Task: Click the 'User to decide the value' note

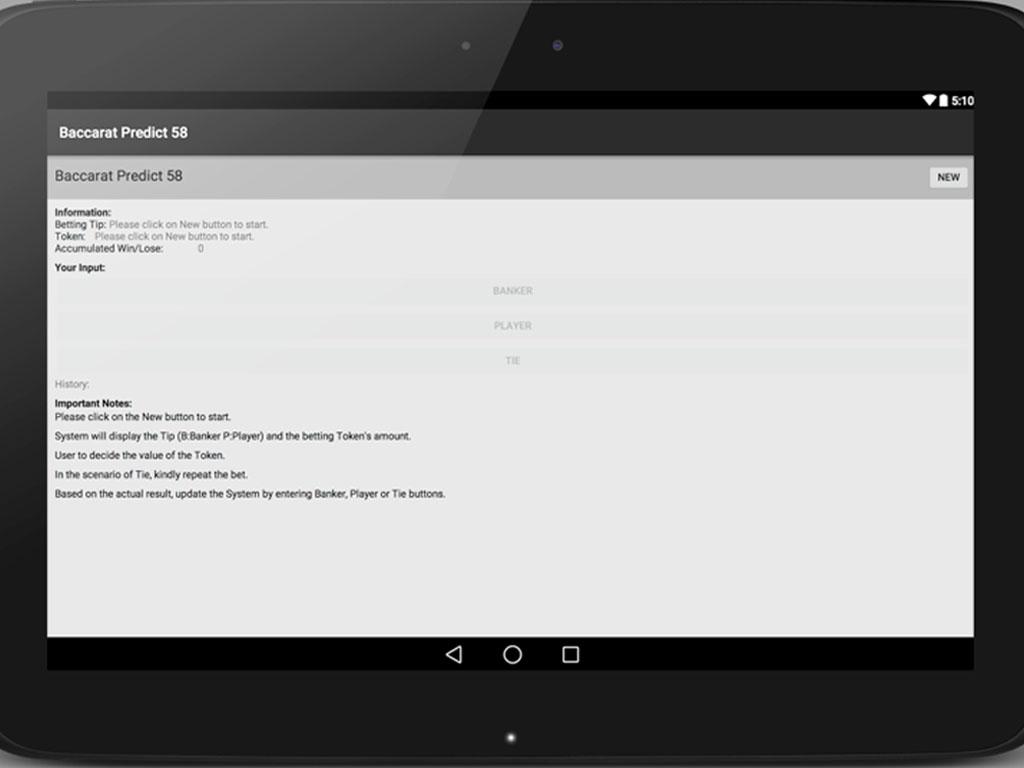Action: (140, 456)
